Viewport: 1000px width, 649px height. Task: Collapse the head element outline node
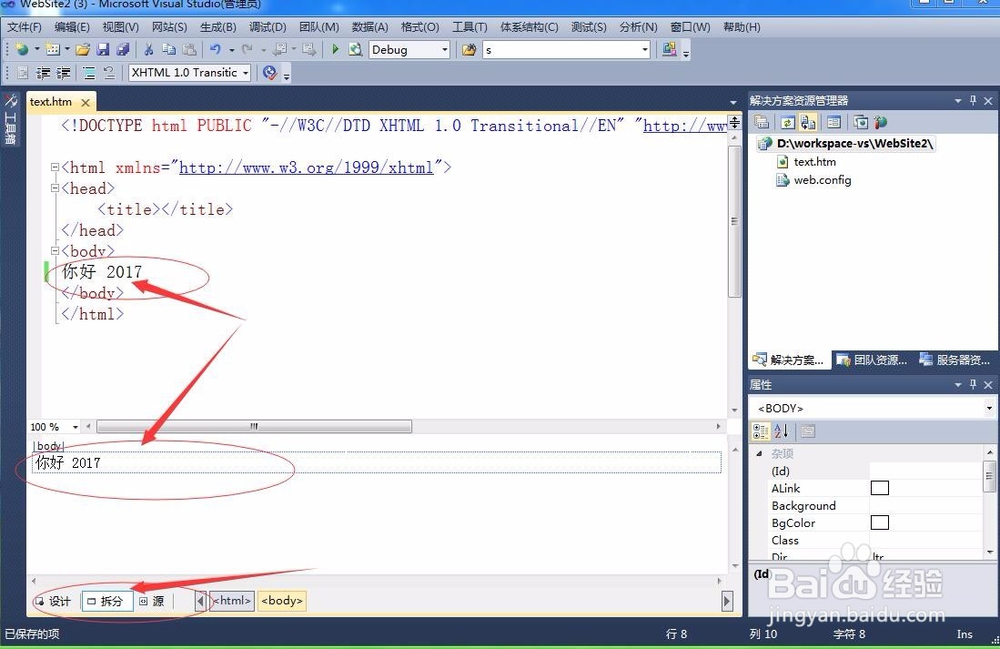click(x=55, y=188)
